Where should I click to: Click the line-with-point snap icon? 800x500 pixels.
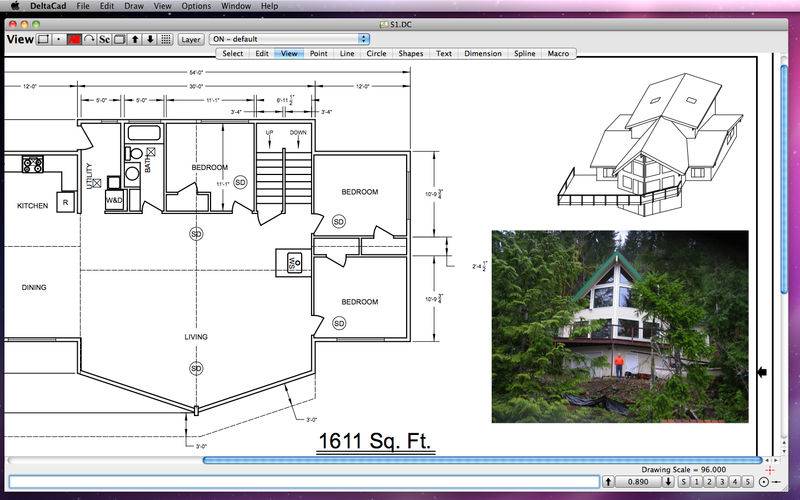[776, 482]
